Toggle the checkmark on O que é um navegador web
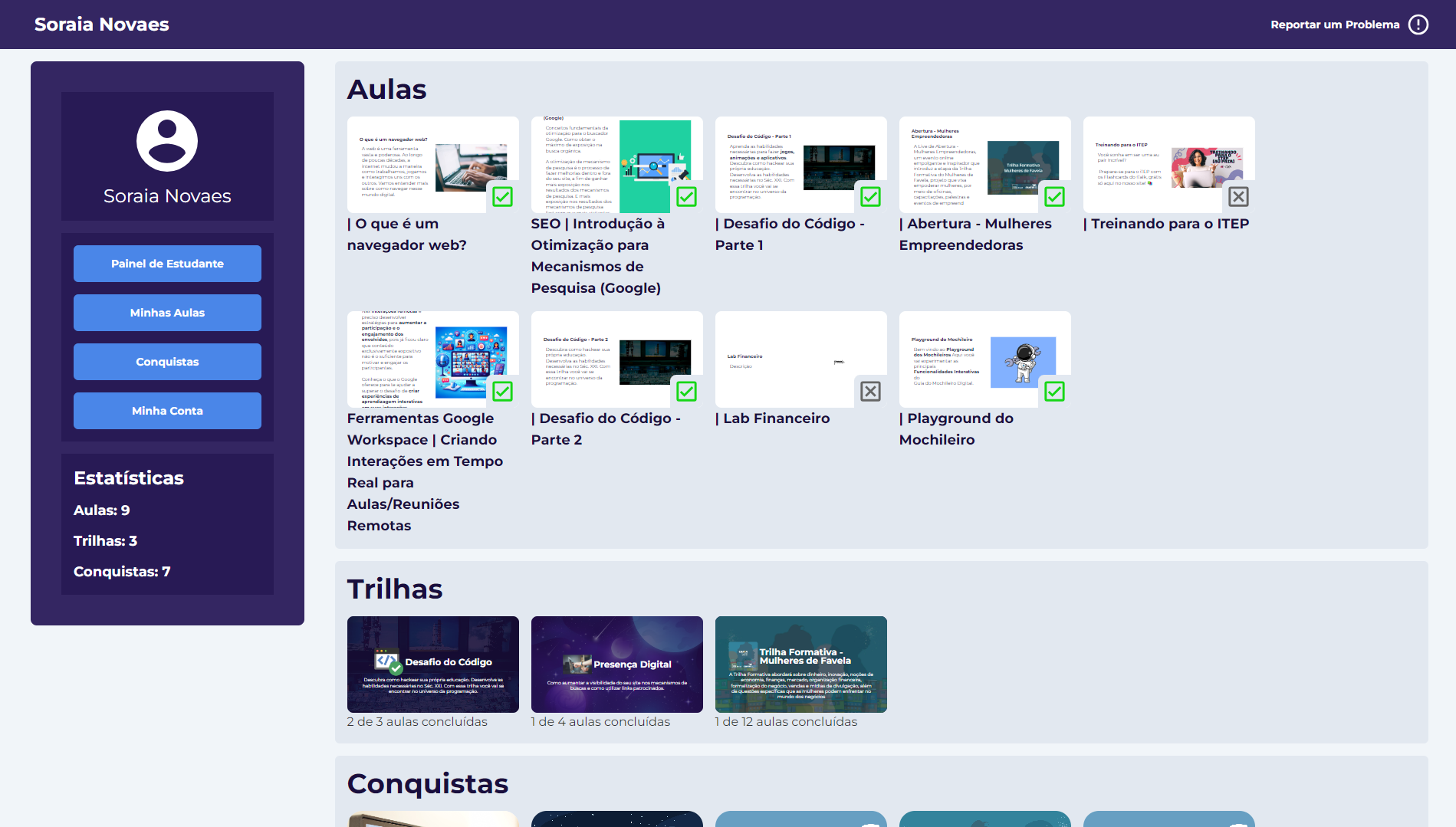The height and width of the screenshot is (827, 1456). pyautogui.click(x=502, y=197)
